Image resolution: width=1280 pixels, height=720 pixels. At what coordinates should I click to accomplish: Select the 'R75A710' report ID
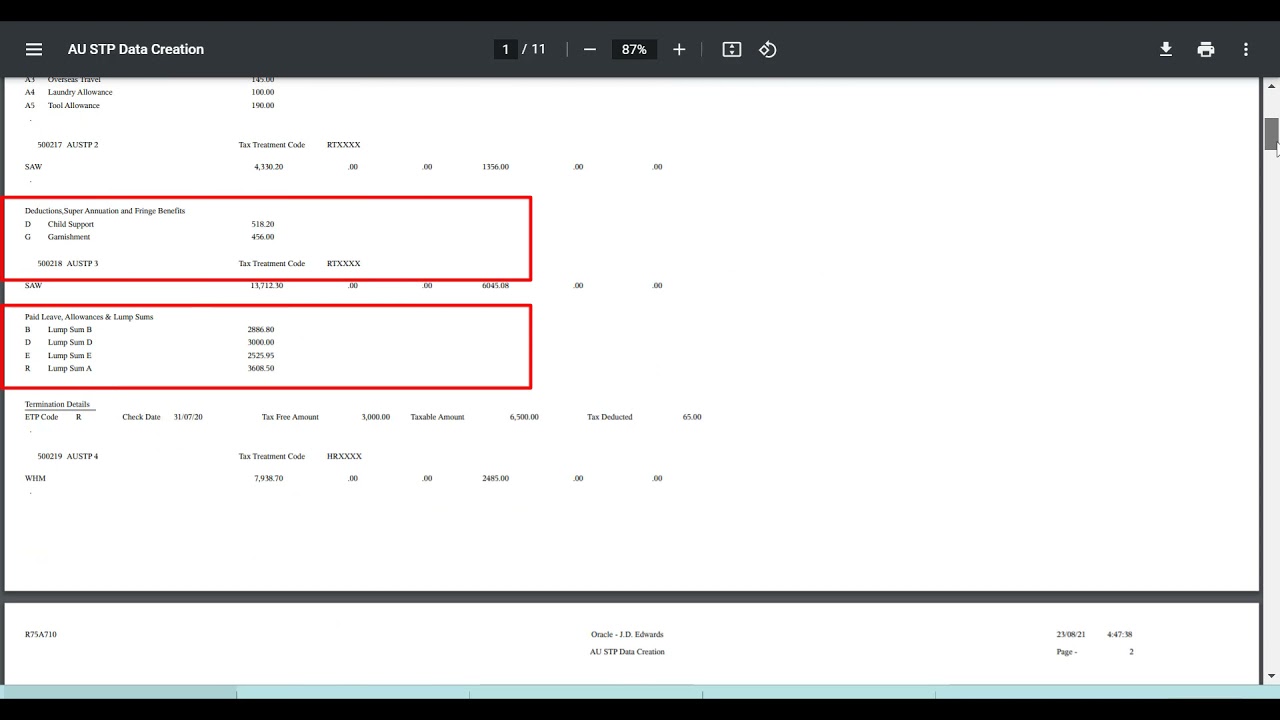pyautogui.click(x=41, y=634)
